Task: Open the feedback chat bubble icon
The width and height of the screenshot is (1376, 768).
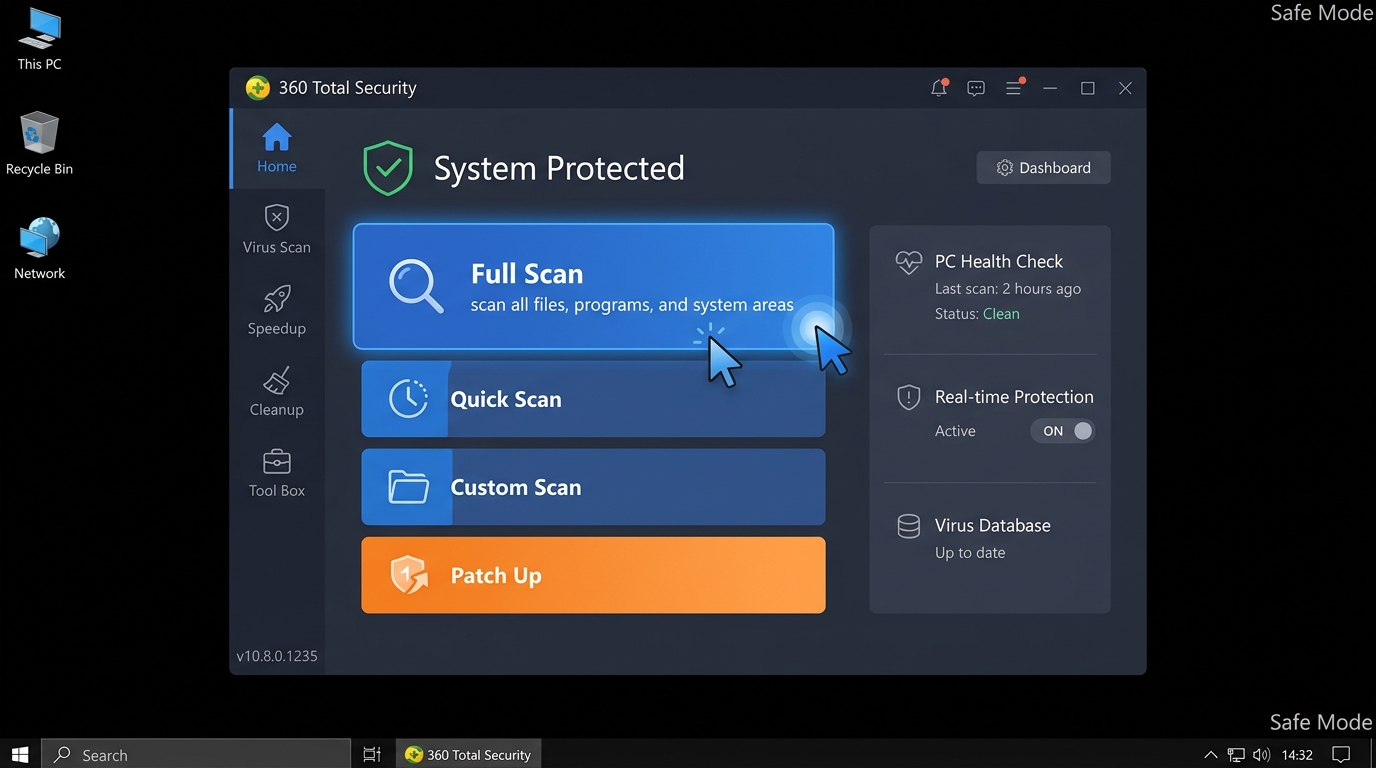Action: (975, 88)
